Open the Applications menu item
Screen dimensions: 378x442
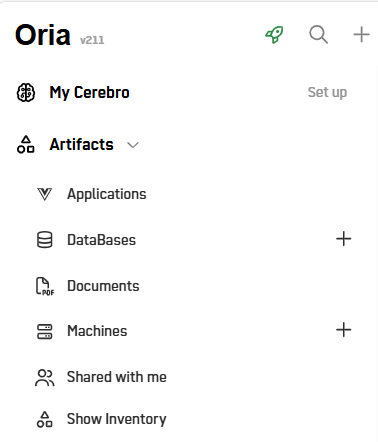[x=107, y=194]
